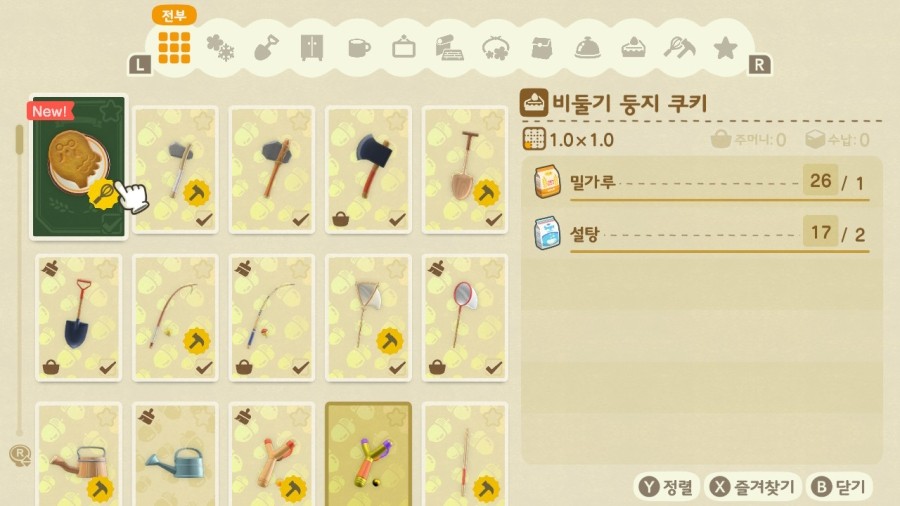Open the favorites star category tab
The height and width of the screenshot is (506, 900).
click(725, 48)
